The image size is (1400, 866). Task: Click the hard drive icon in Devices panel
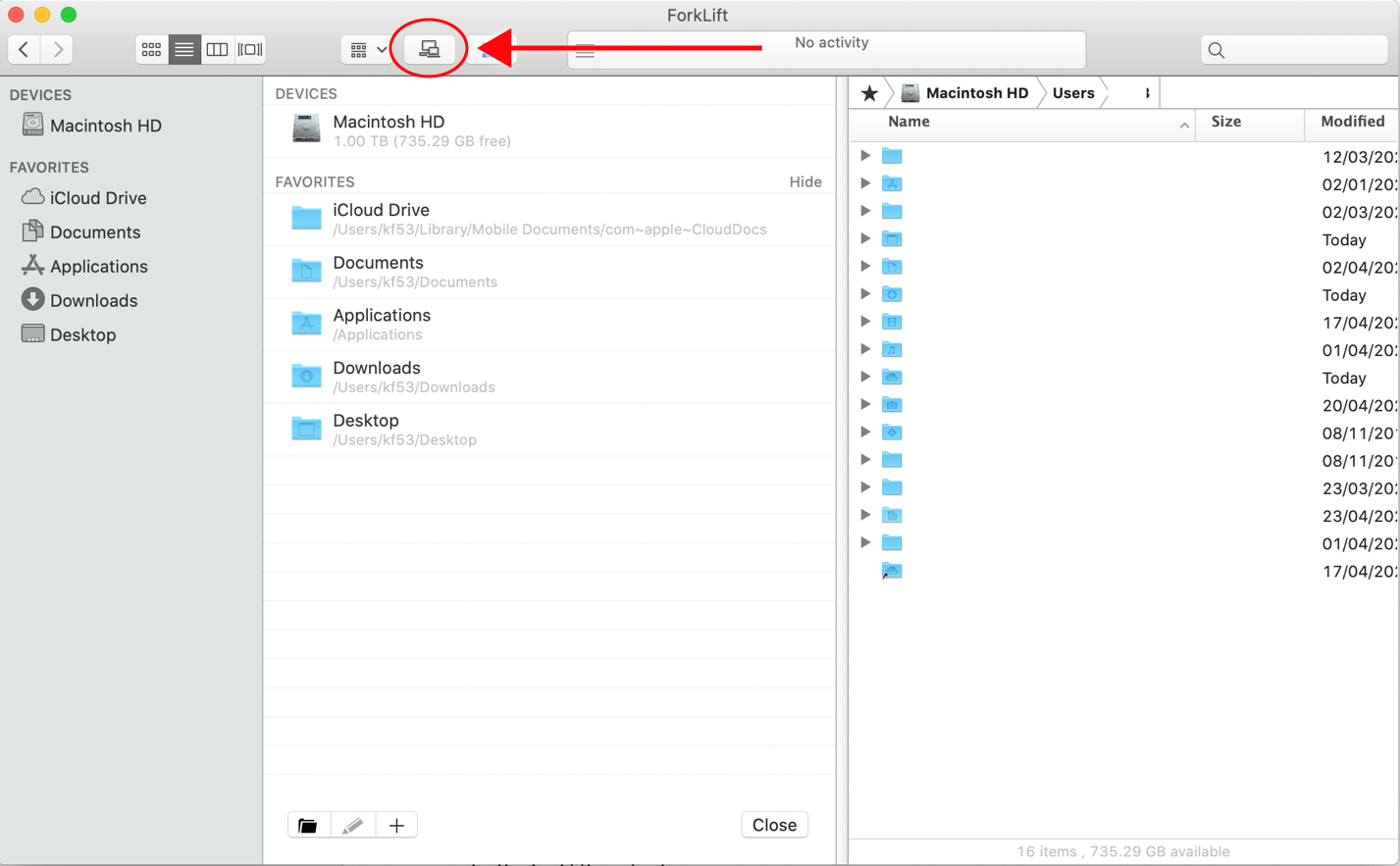click(x=306, y=129)
